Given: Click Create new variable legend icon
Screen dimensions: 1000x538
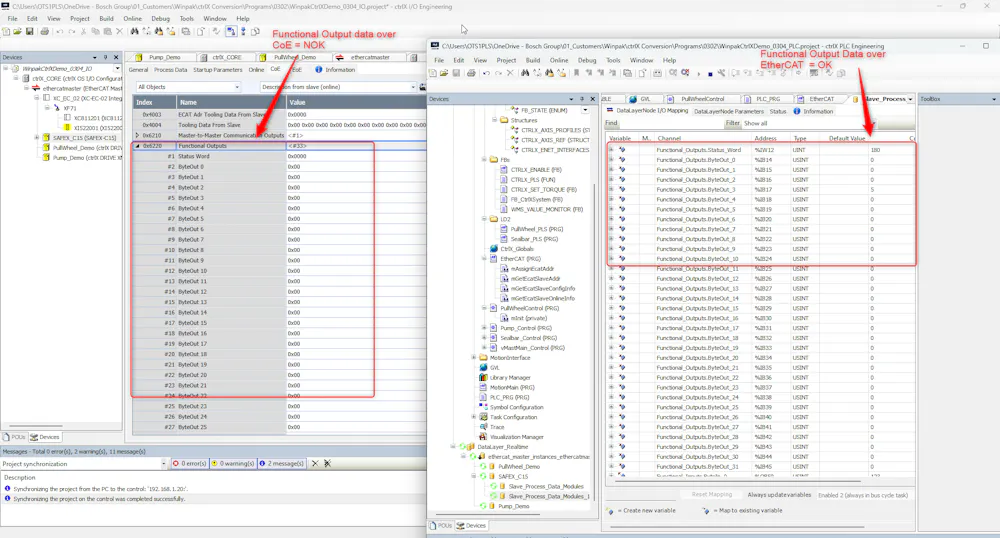Looking at the screenshot, I should (610, 511).
